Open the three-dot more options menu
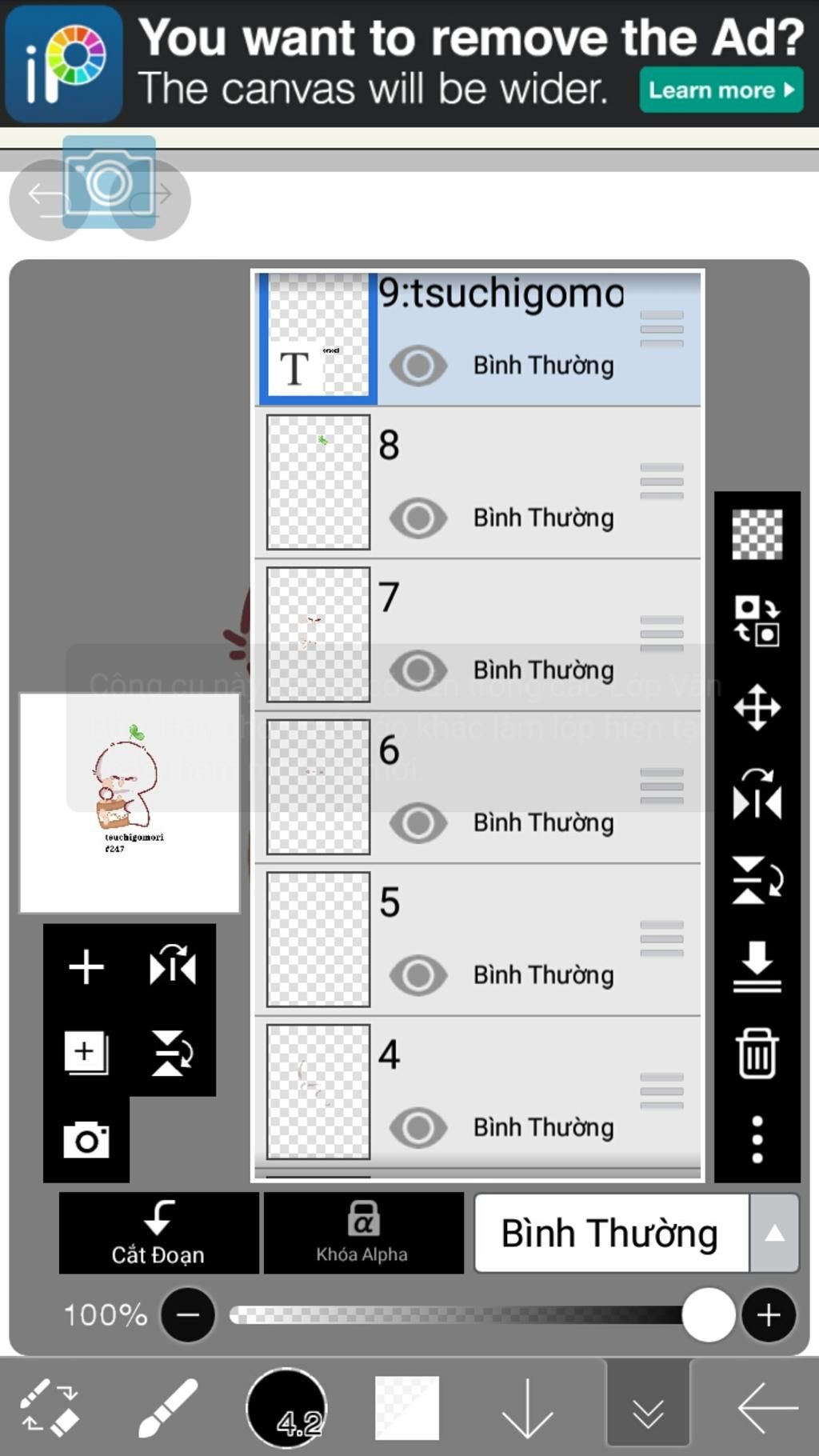Screen dimensions: 819x1456 pyautogui.click(x=757, y=1140)
